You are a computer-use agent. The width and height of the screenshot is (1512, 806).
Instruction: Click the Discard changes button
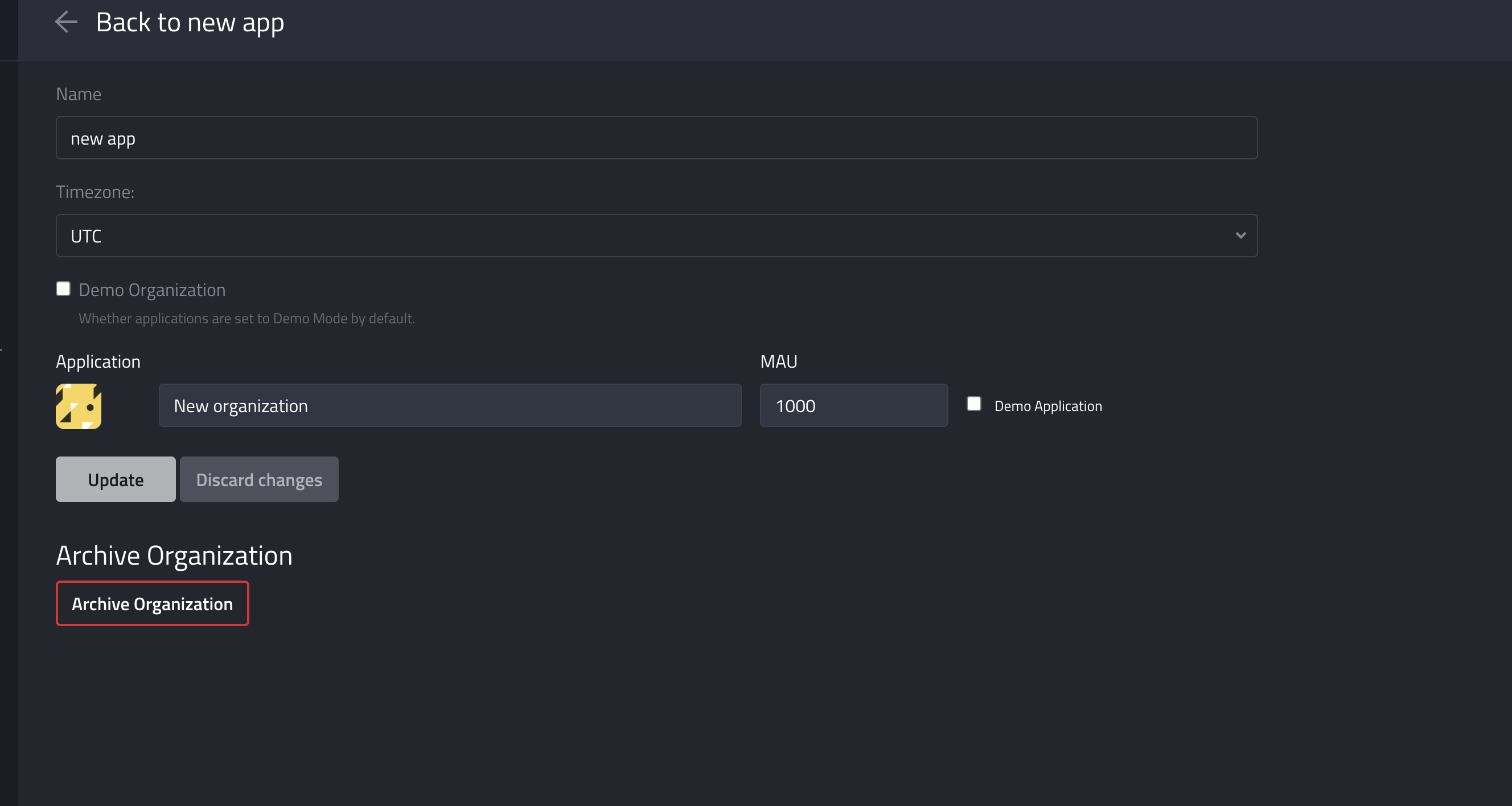259,480
